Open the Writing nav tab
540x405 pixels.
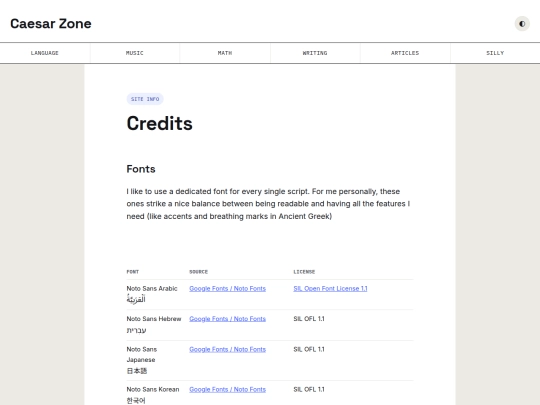(315, 53)
